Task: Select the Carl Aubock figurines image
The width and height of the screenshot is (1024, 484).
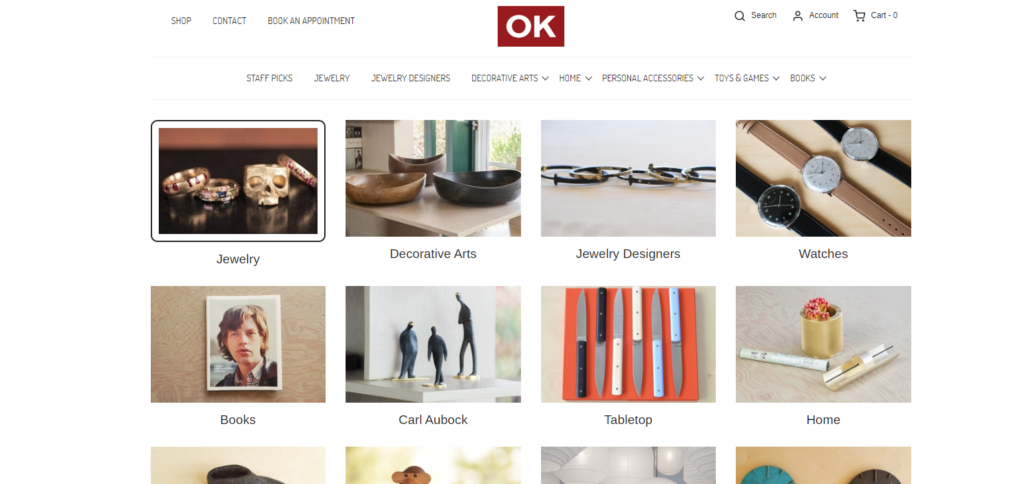Action: (433, 344)
